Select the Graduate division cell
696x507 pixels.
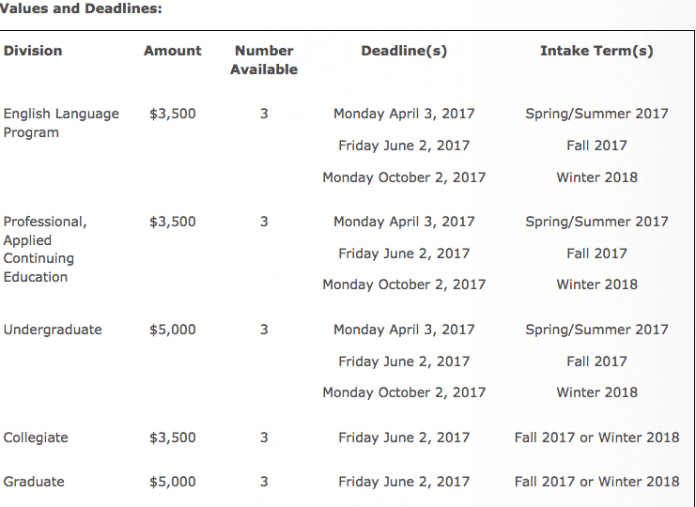point(34,481)
